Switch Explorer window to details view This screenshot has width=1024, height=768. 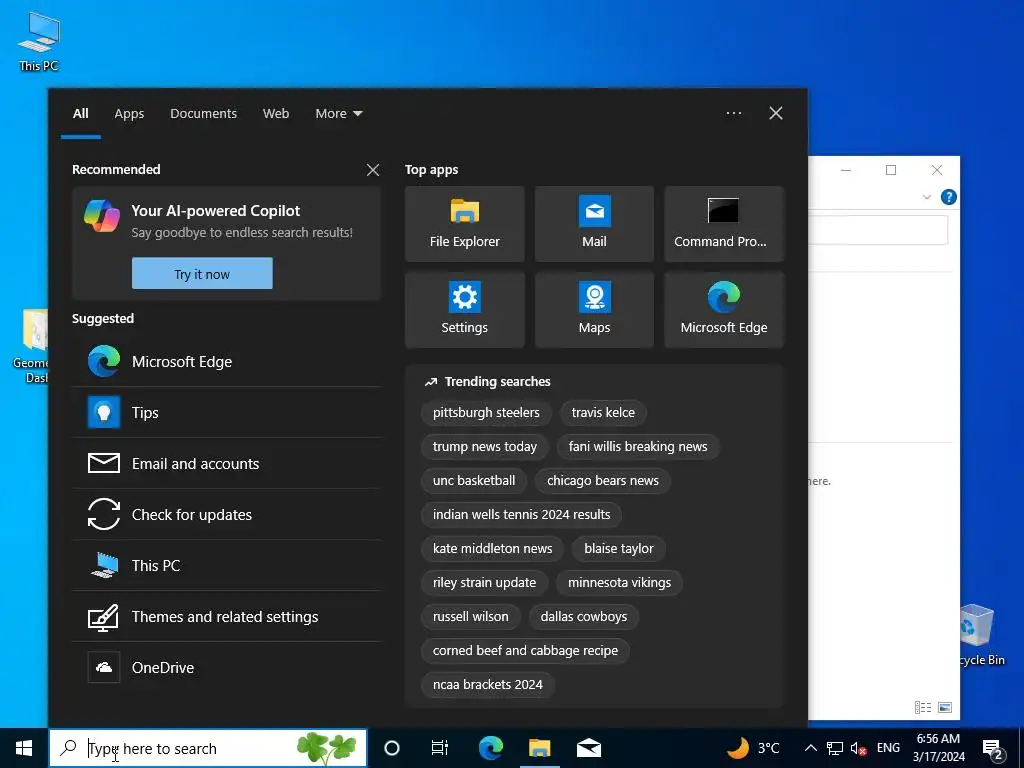[x=923, y=707]
